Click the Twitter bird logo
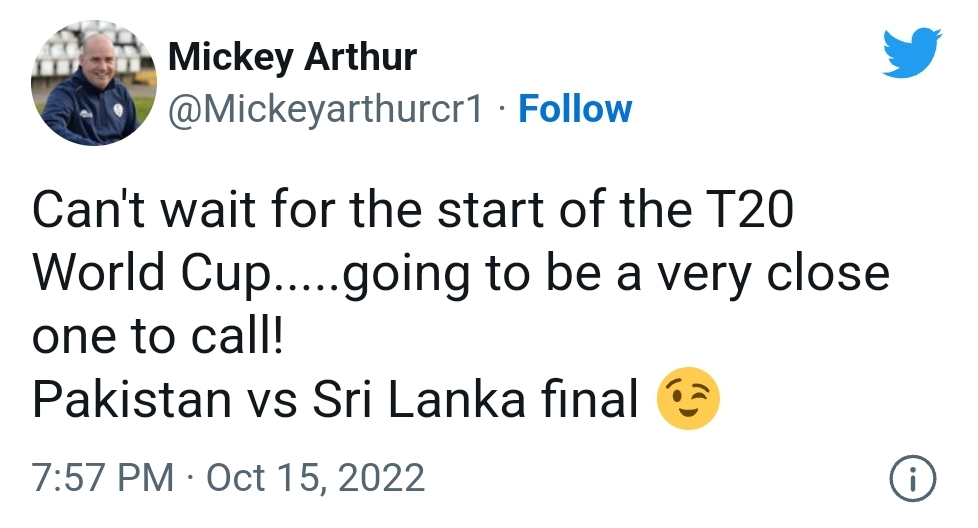Viewport: 978px width, 528px height. point(912,53)
